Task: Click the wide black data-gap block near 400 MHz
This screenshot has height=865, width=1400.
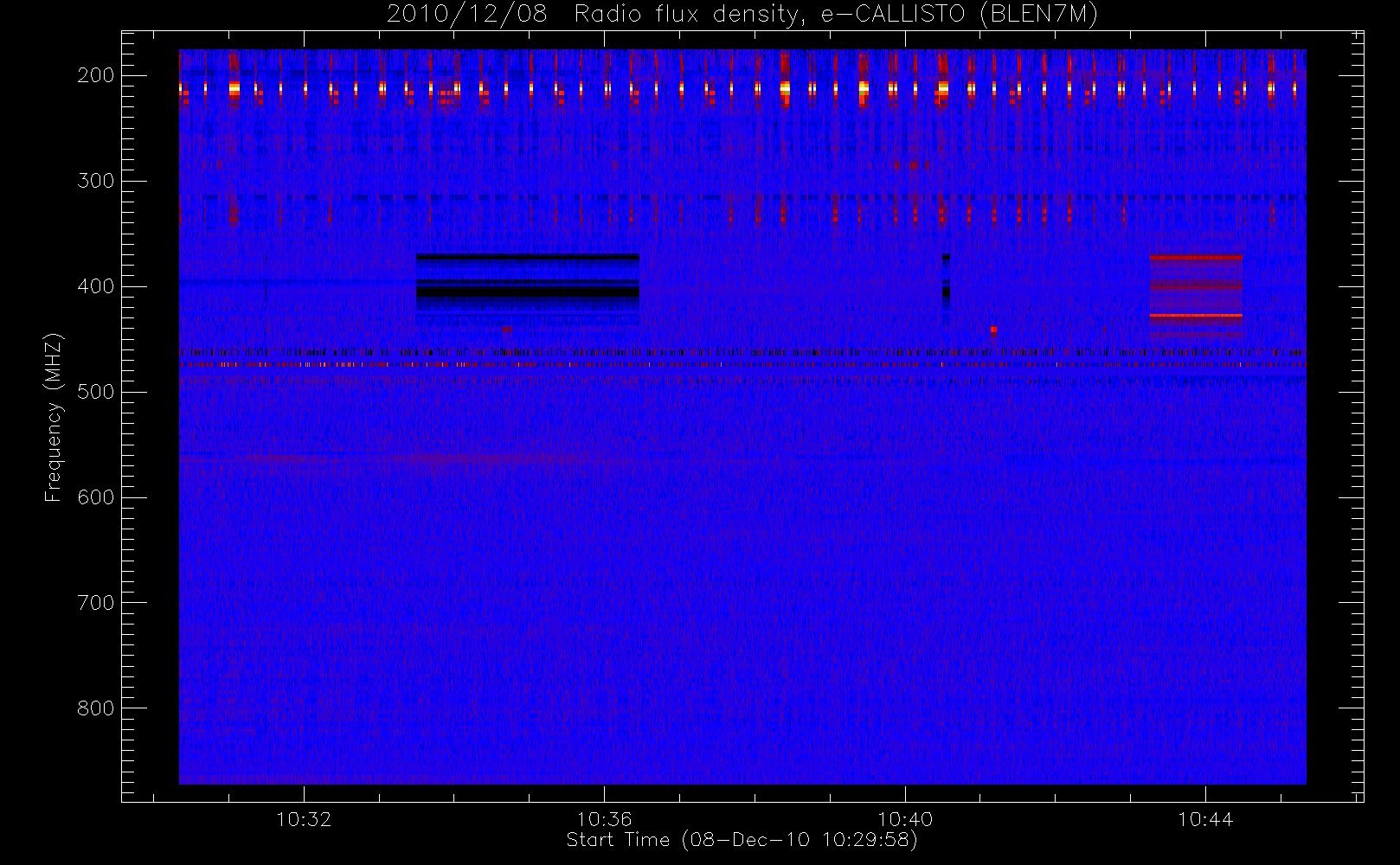Action: [528, 289]
